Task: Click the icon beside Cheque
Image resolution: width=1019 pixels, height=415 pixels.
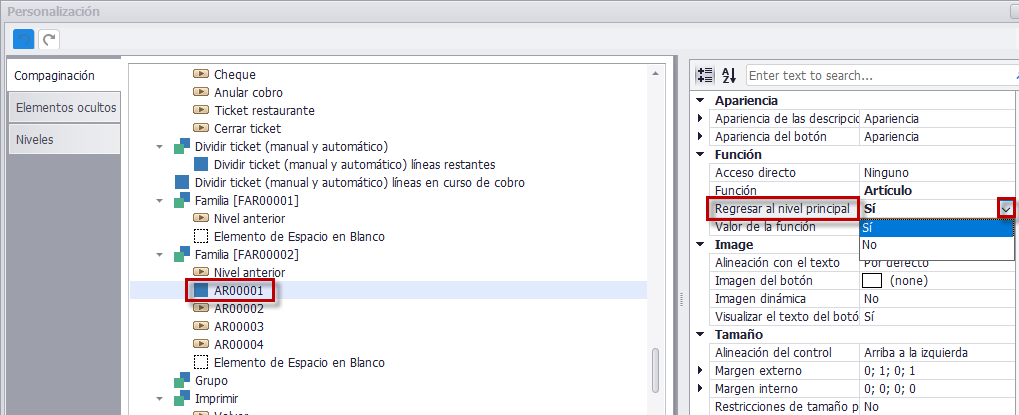Action: coord(201,75)
